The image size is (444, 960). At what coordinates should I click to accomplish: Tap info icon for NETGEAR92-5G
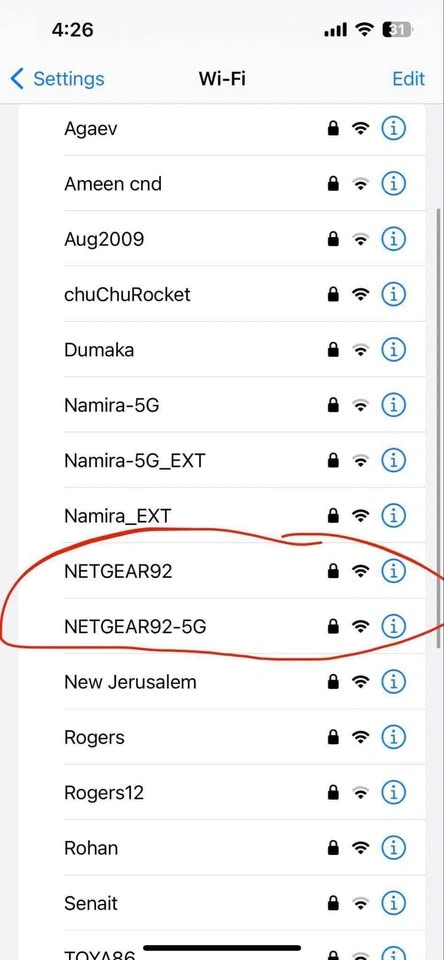click(x=394, y=626)
